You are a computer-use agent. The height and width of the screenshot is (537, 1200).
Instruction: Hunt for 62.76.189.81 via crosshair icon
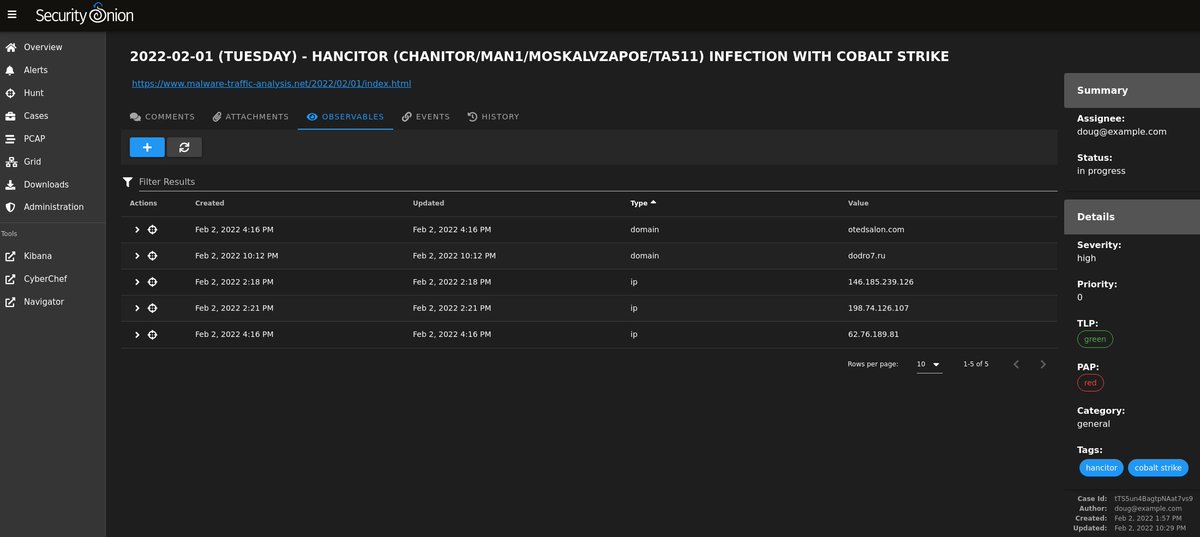pyautogui.click(x=152, y=334)
